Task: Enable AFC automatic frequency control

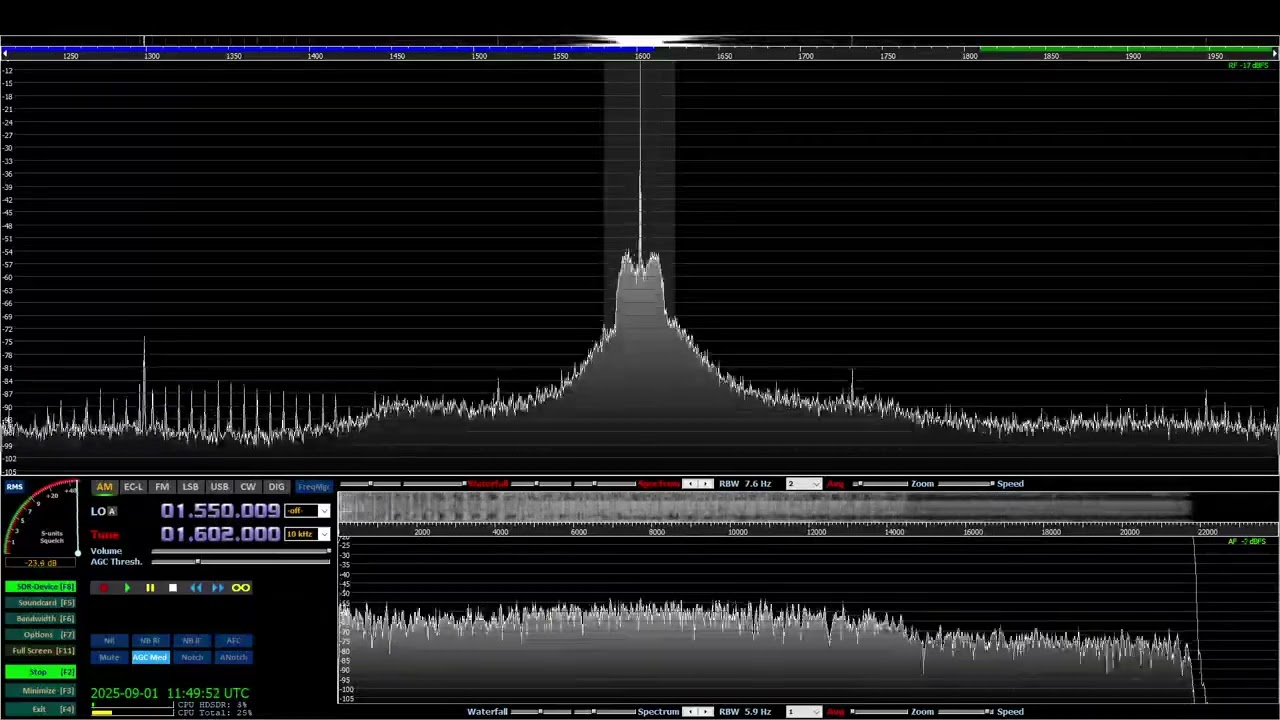Action: coord(233,641)
